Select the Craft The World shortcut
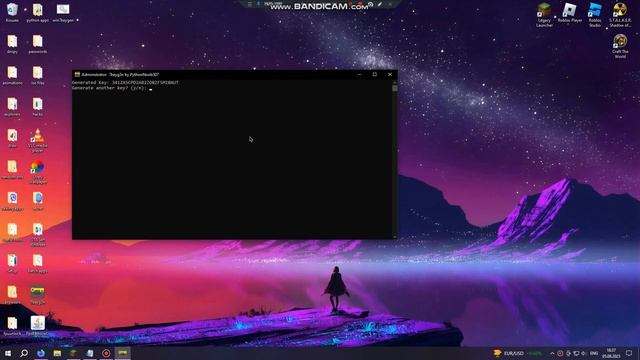Viewport: 640px width, 360px height. click(x=620, y=46)
